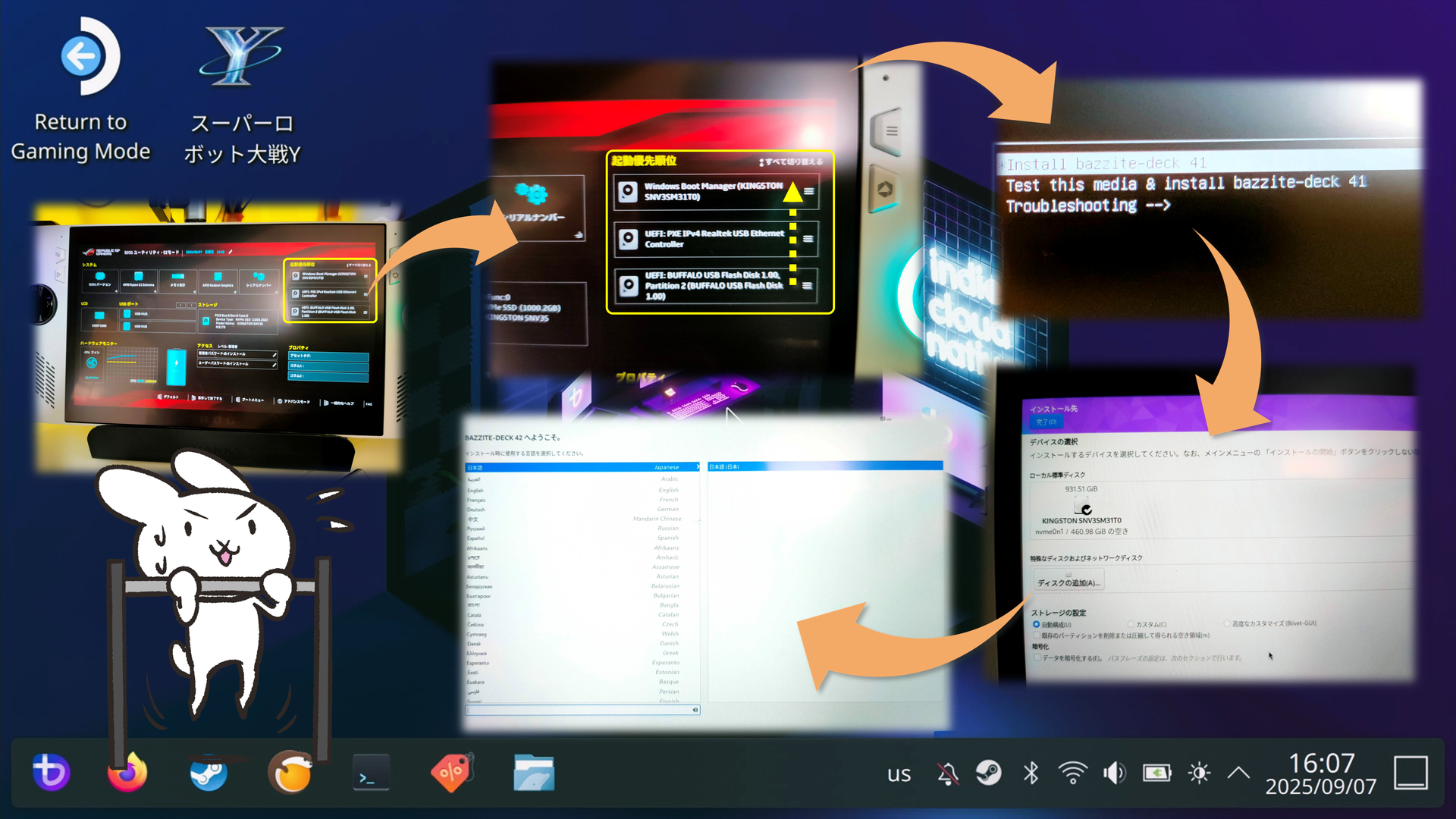
Task: Expand hidden system tray icons arrow
Action: tap(1238, 773)
